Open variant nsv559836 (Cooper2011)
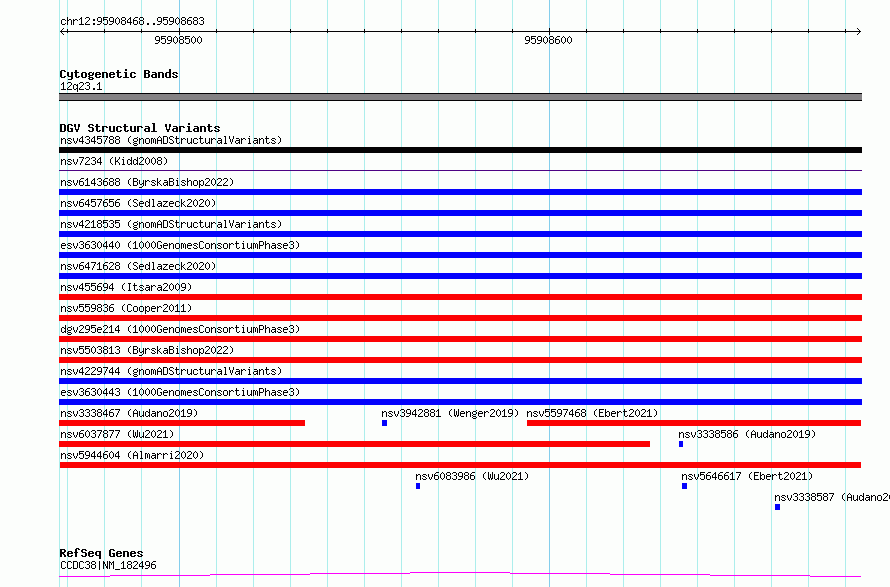Image resolution: width=890 pixels, height=587 pixels. [126, 308]
